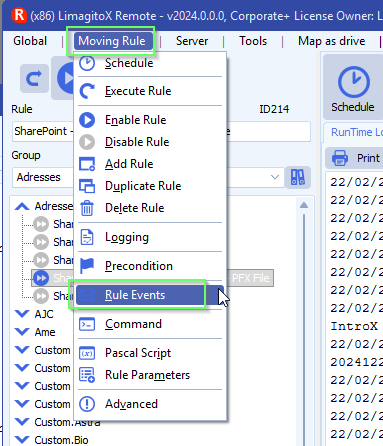Click the envelope icon beside Rule Events
The image size is (383, 446).
point(87,295)
